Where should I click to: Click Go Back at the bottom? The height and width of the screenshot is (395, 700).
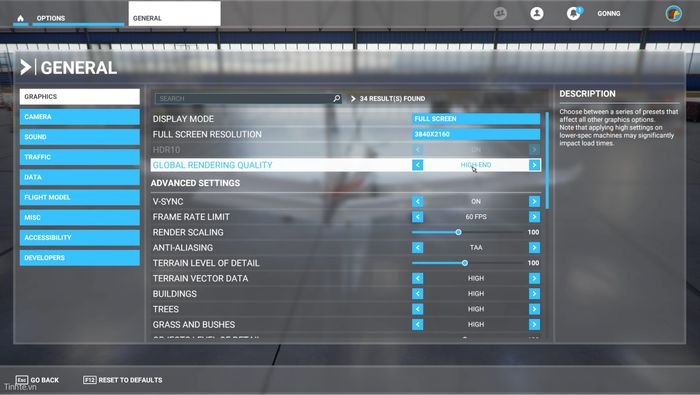[x=37, y=380]
